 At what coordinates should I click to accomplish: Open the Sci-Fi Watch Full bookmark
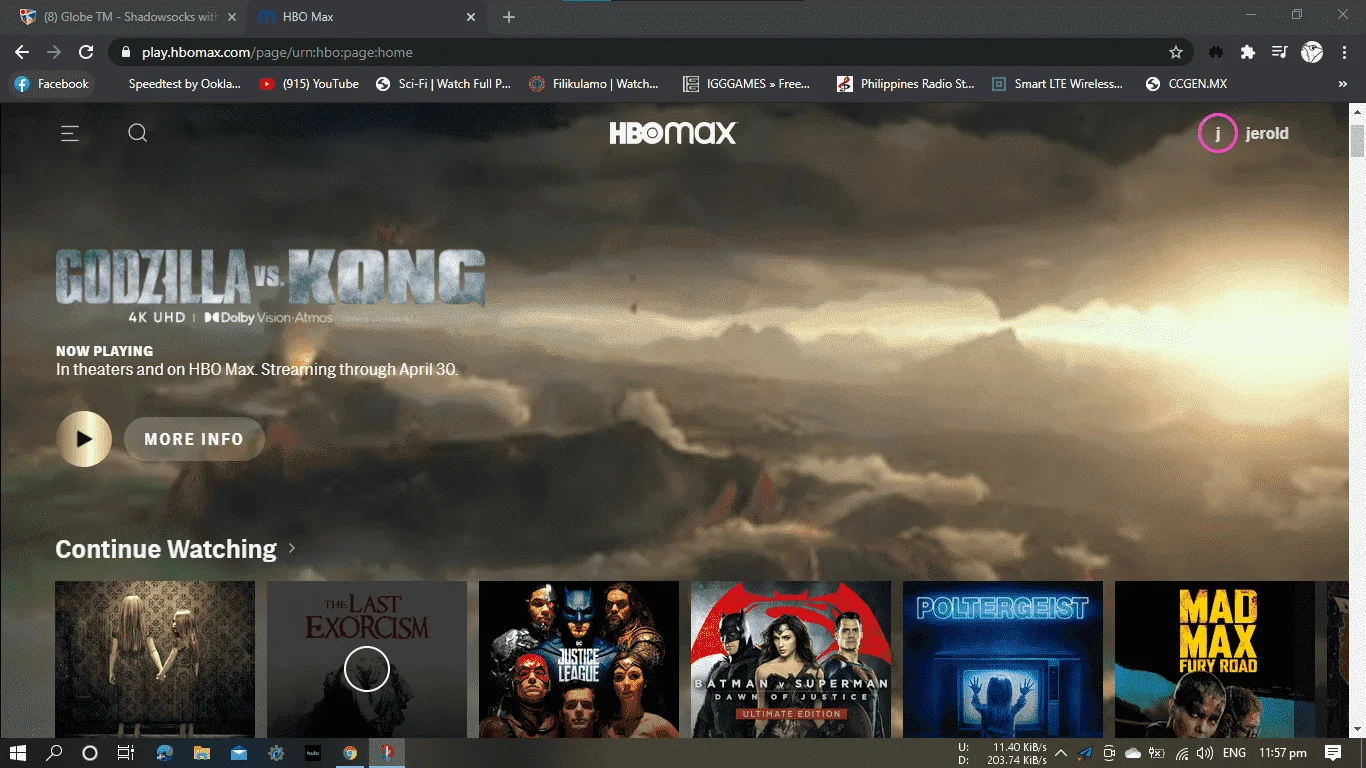pyautogui.click(x=443, y=84)
